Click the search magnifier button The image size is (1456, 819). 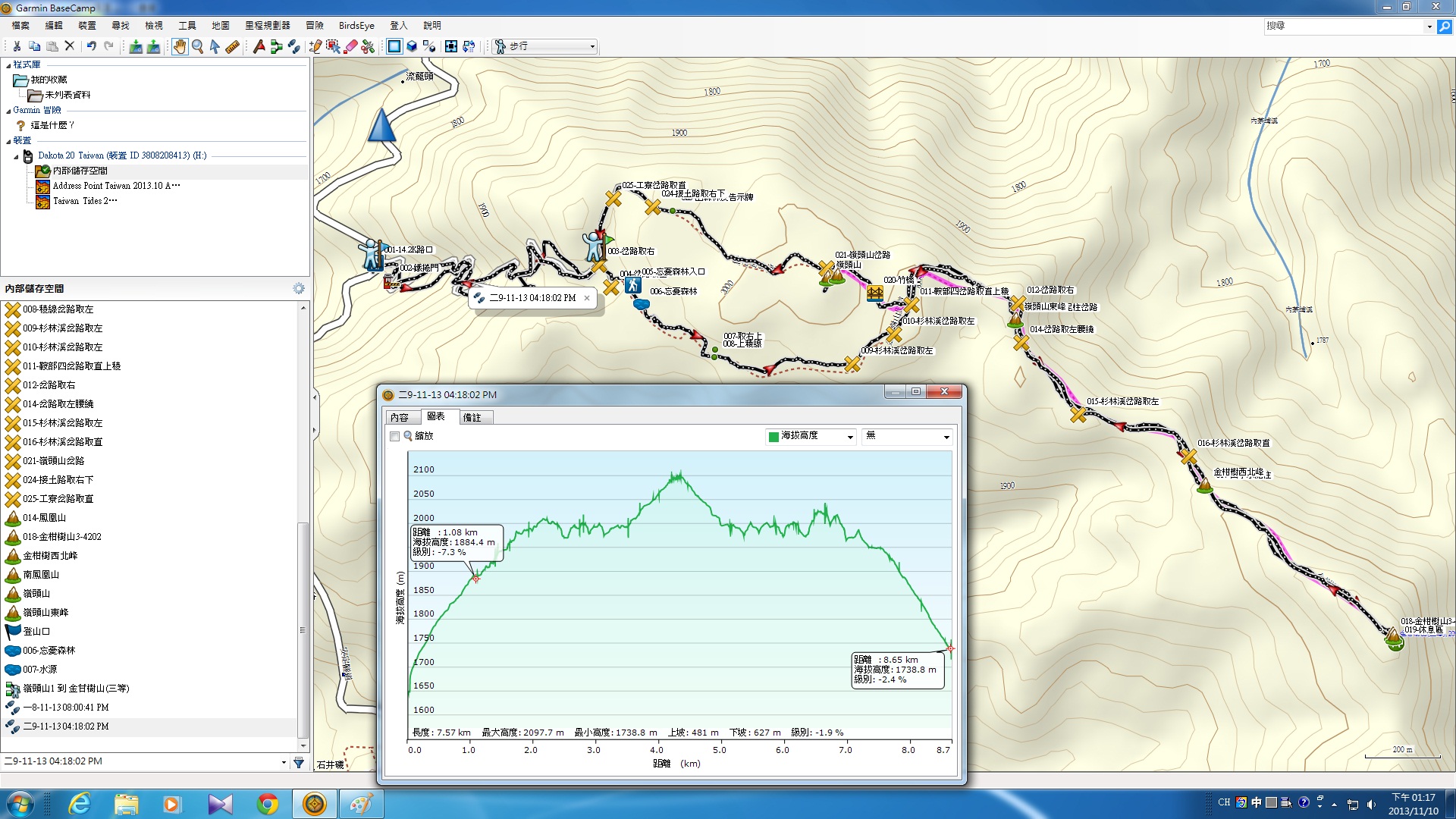1444,27
